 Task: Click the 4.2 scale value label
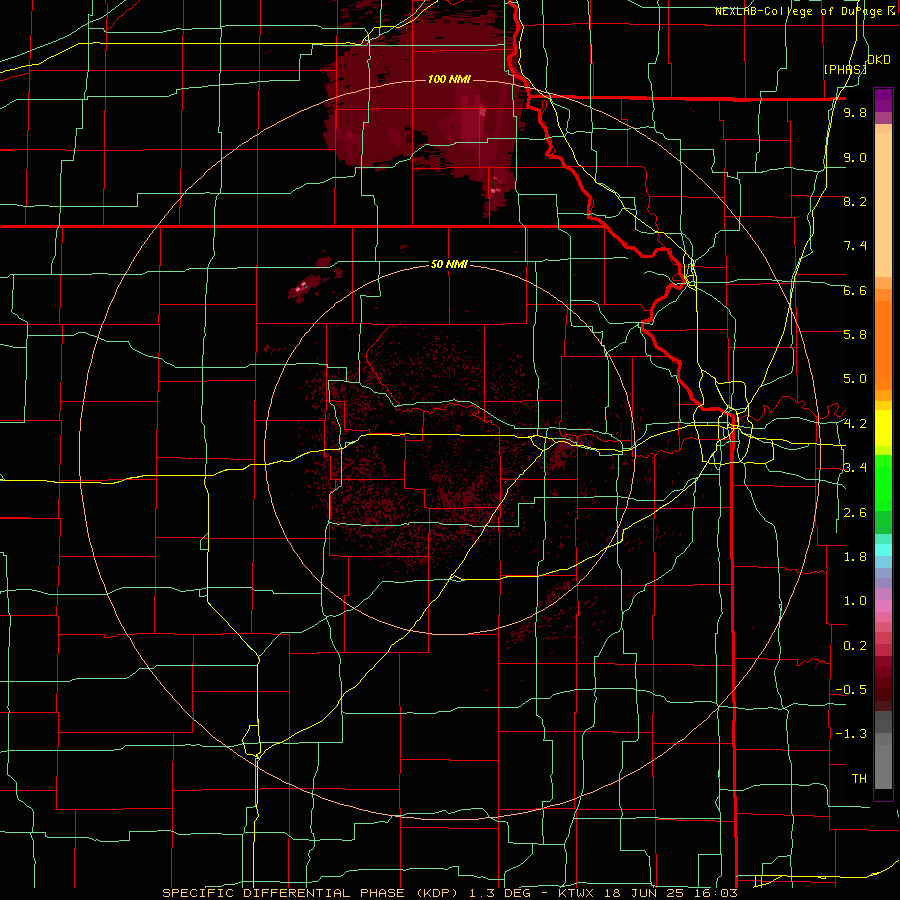[x=855, y=424]
